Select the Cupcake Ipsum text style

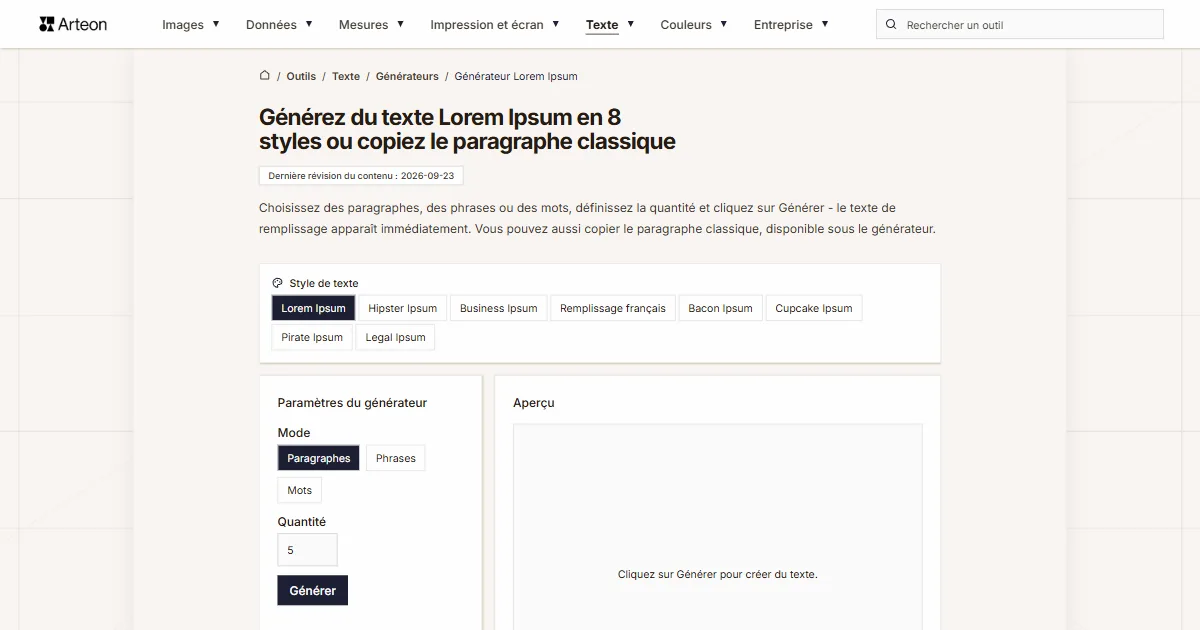point(814,308)
